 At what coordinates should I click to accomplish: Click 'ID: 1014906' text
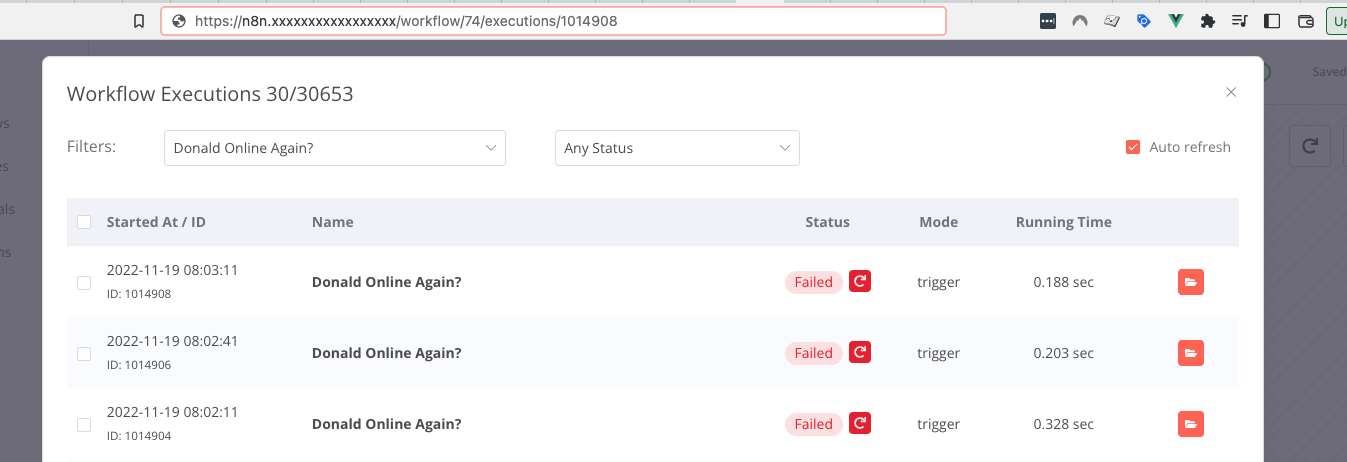(139, 365)
